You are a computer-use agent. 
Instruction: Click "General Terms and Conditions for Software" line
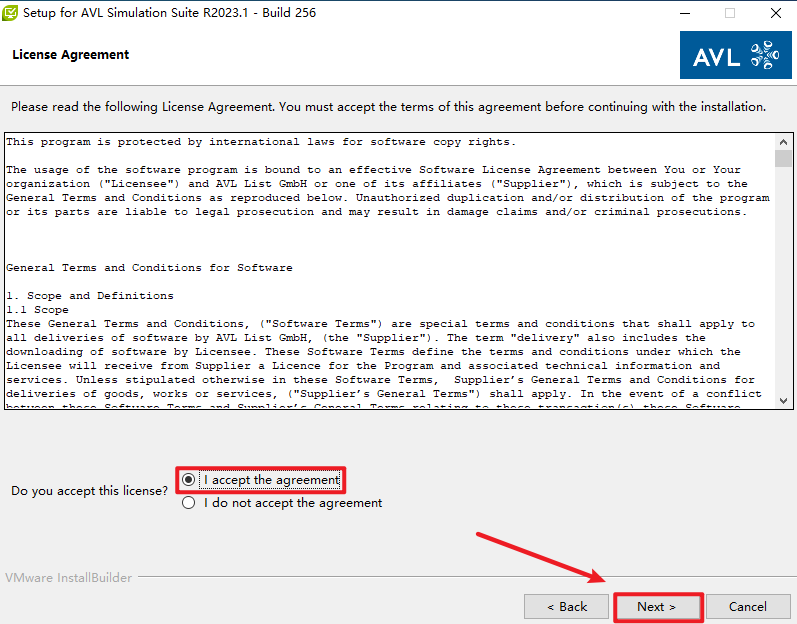pos(149,268)
